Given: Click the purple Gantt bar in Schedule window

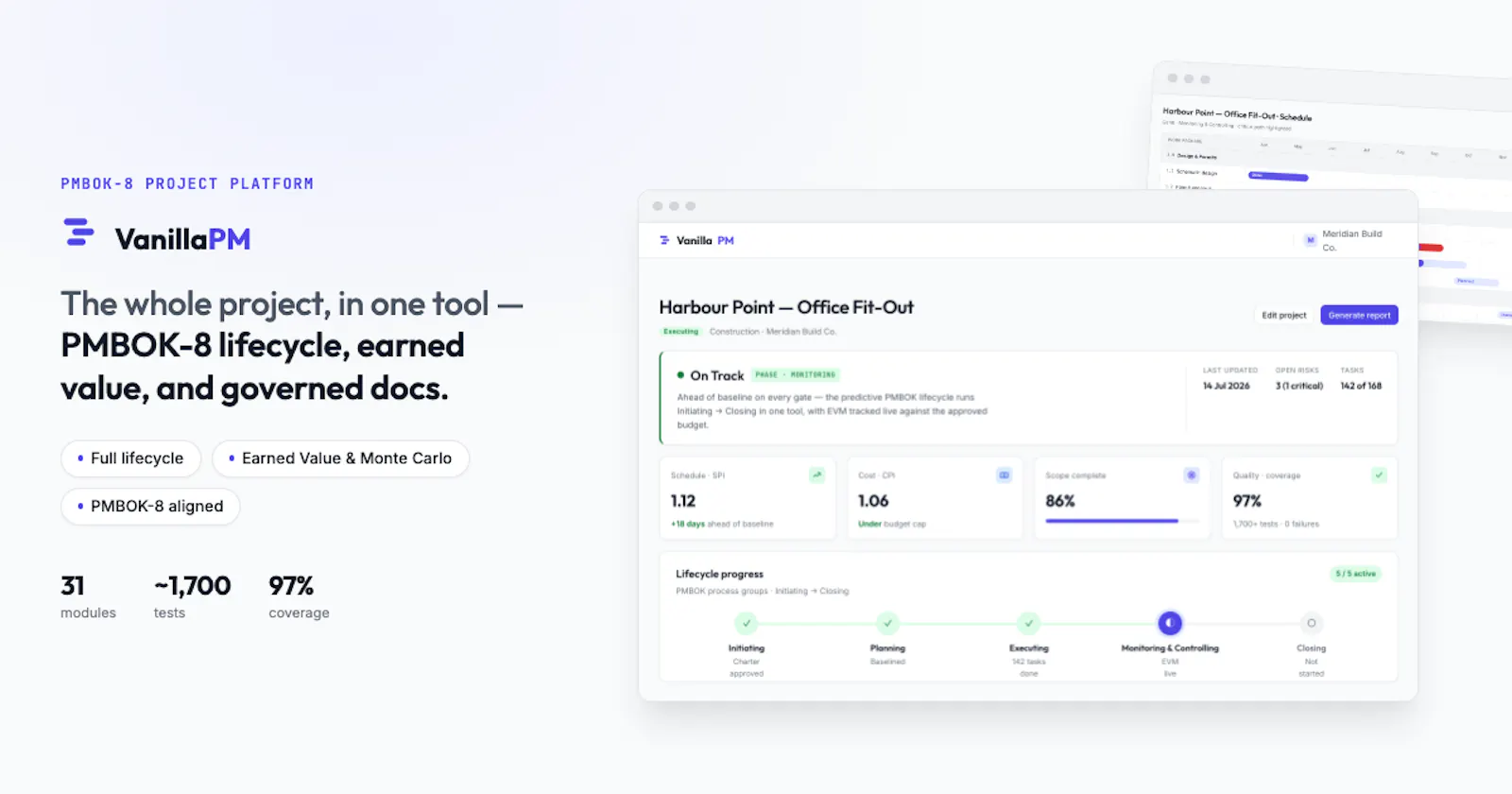Looking at the screenshot, I should pyautogui.click(x=1278, y=176).
